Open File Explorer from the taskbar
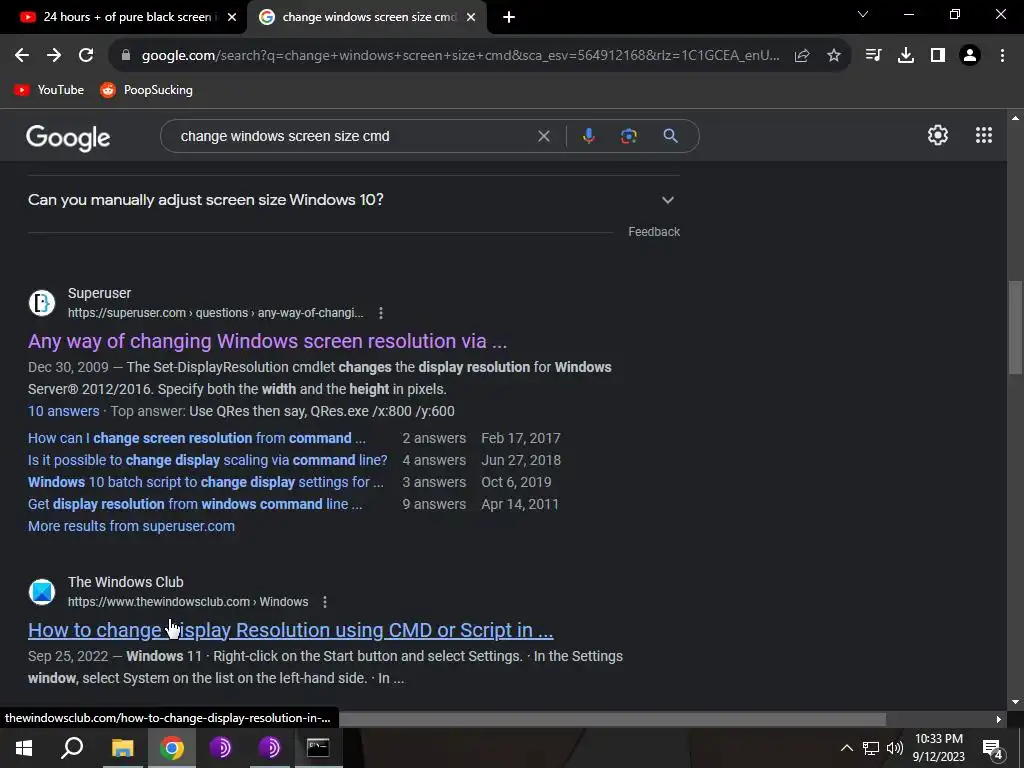The width and height of the screenshot is (1024, 768). point(122,748)
